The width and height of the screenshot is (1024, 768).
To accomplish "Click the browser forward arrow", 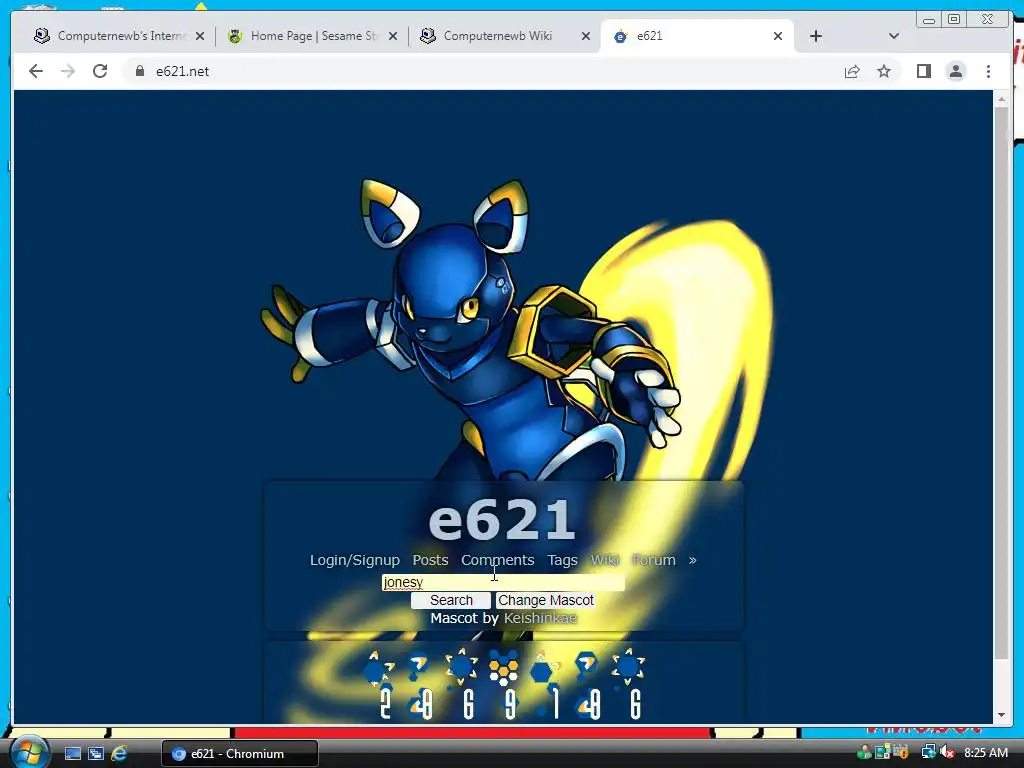I will click(68, 71).
